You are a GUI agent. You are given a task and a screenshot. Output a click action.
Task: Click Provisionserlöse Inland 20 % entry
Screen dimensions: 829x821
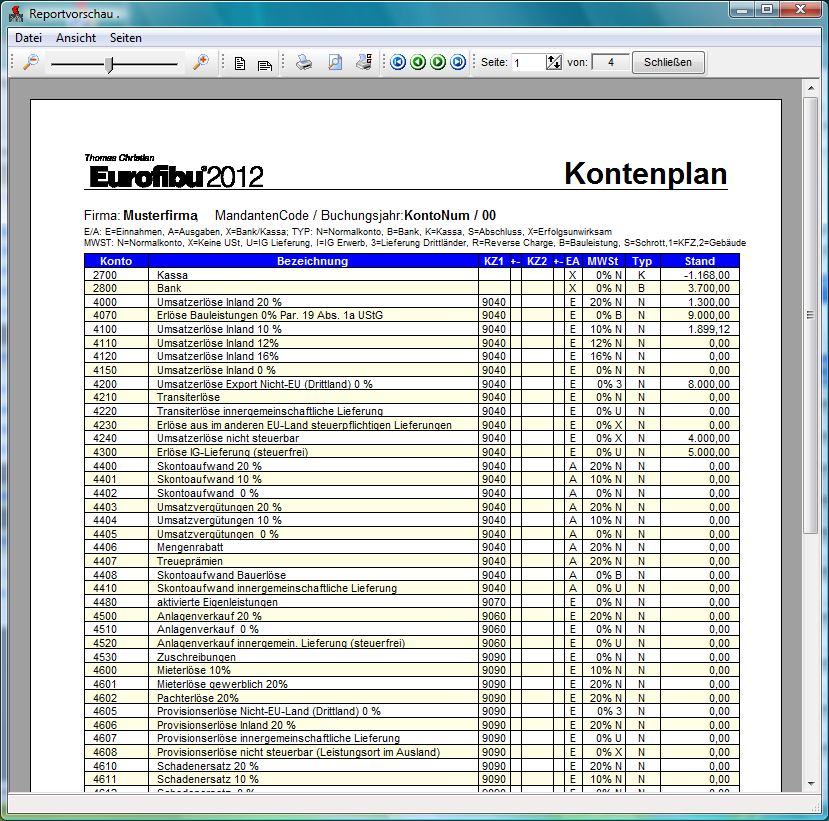pyautogui.click(x=226, y=725)
